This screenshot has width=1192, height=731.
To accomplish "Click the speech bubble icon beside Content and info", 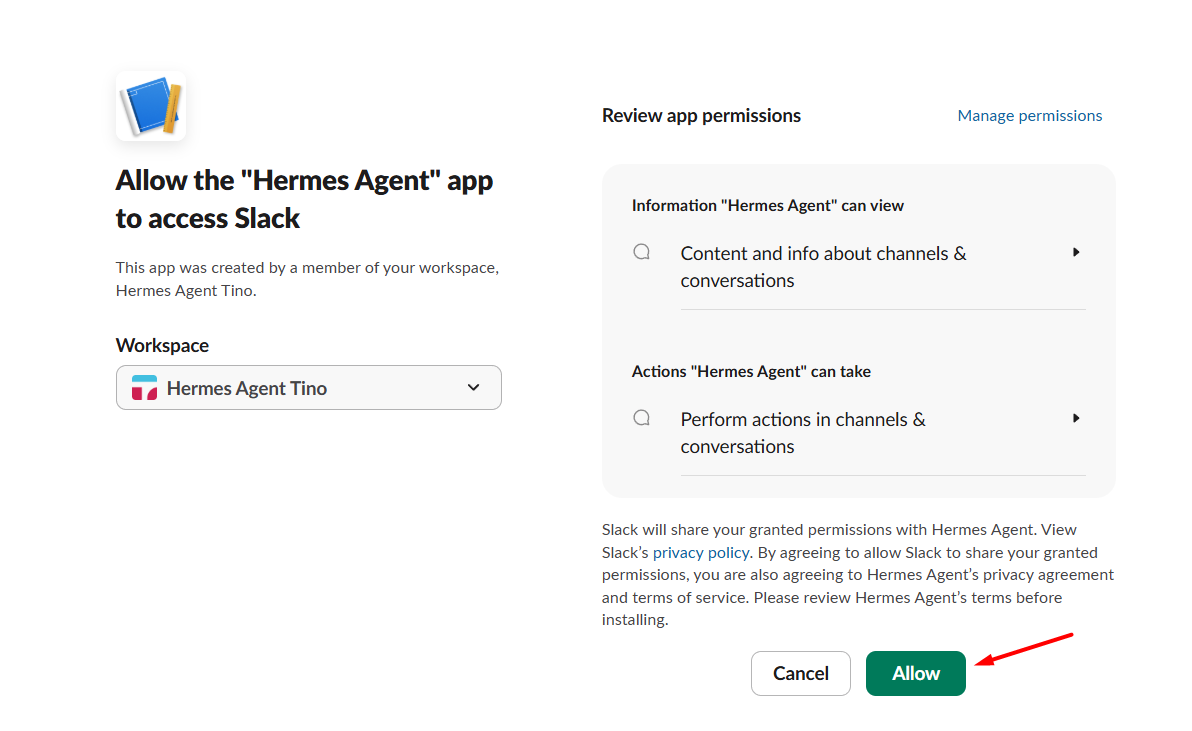I will tap(642, 252).
